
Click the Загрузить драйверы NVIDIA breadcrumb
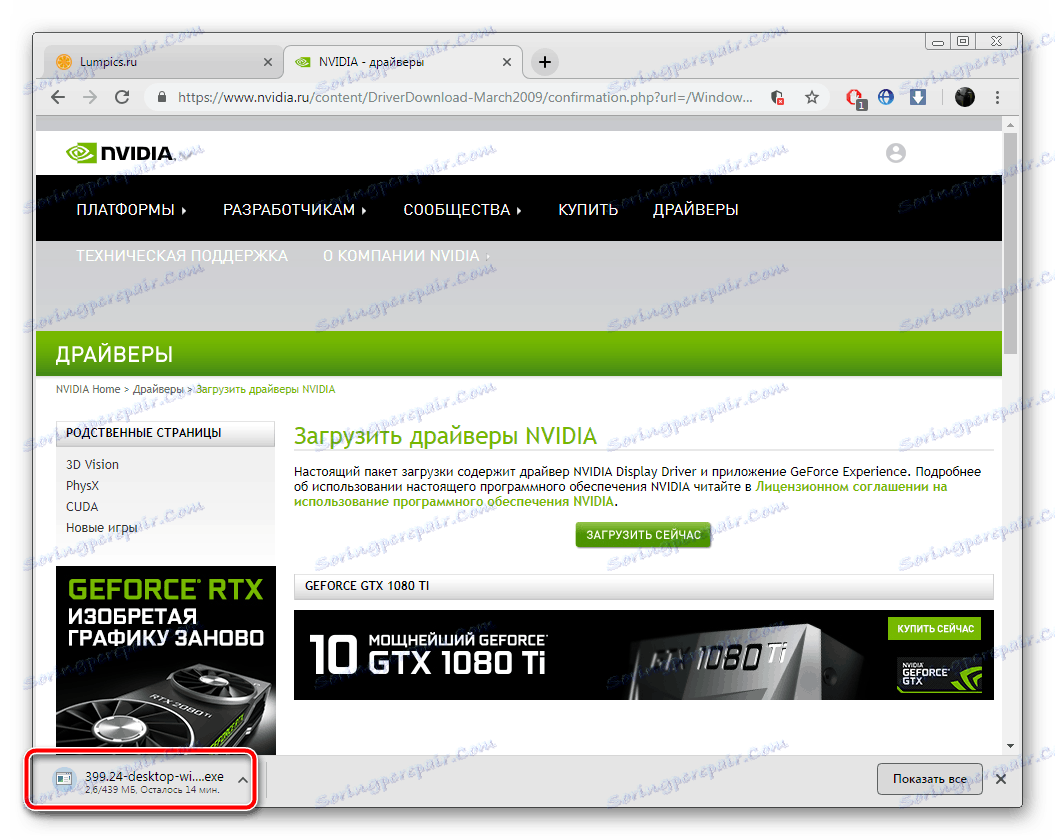click(266, 389)
